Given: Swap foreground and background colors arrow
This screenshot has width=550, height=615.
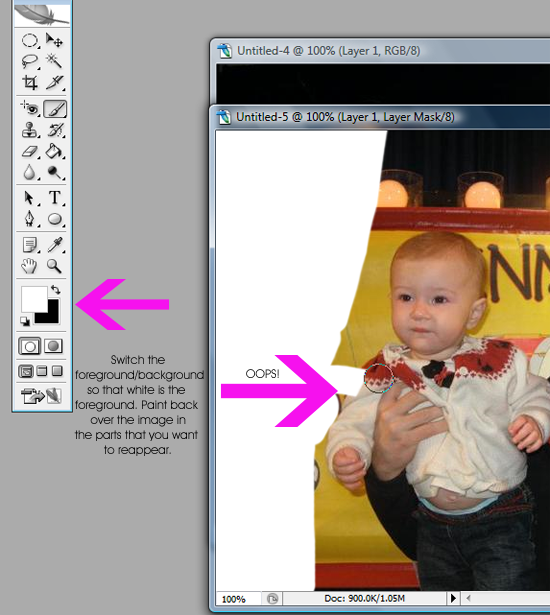Looking at the screenshot, I should pyautogui.click(x=56, y=290).
